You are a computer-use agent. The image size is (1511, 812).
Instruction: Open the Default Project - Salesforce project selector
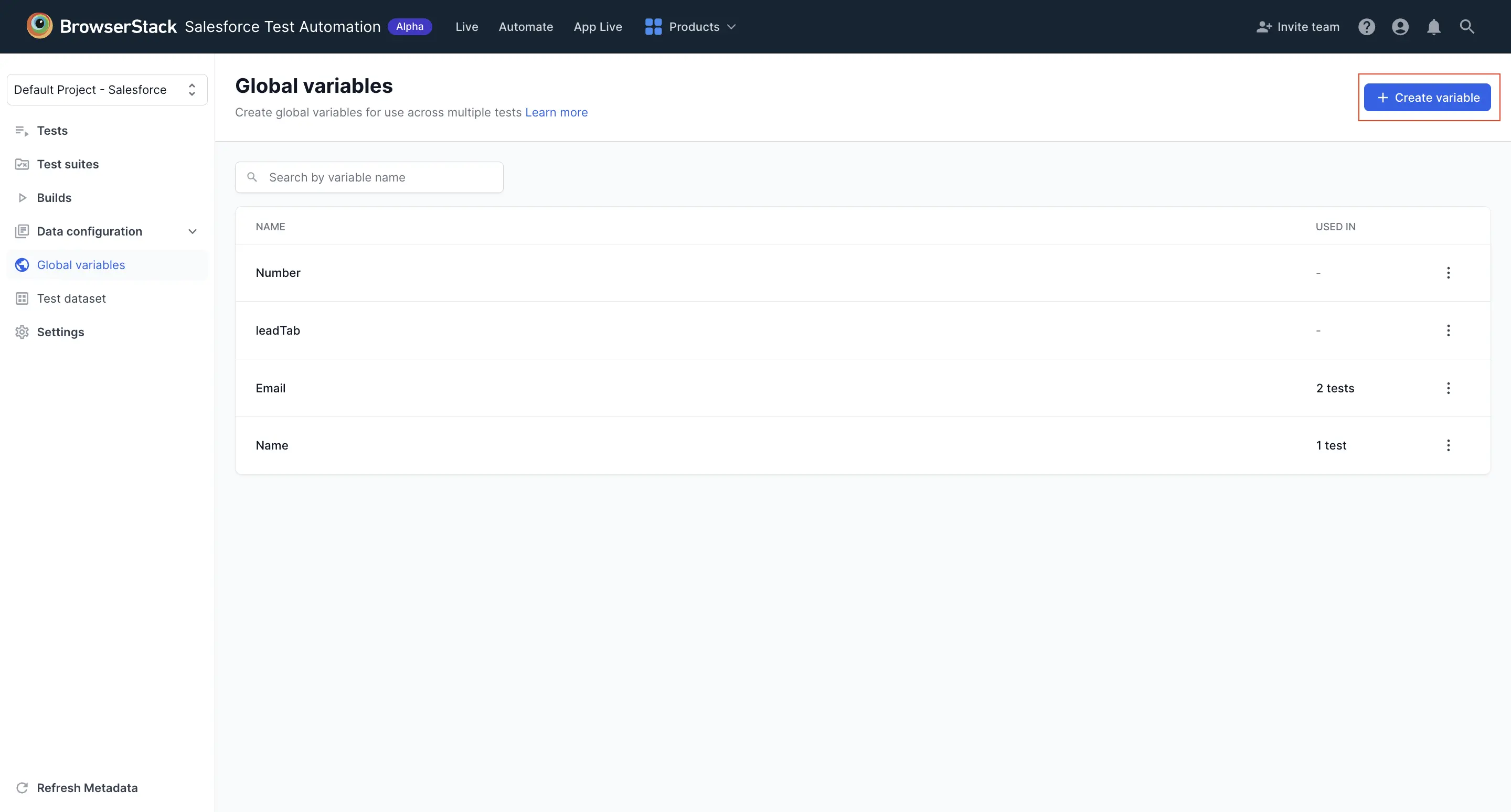[x=107, y=89]
